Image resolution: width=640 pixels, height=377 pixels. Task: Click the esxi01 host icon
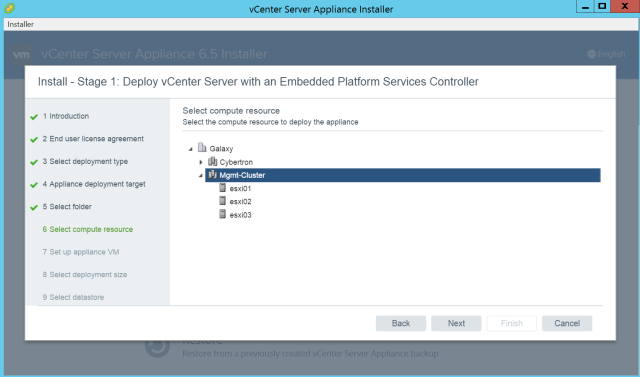click(x=222, y=188)
